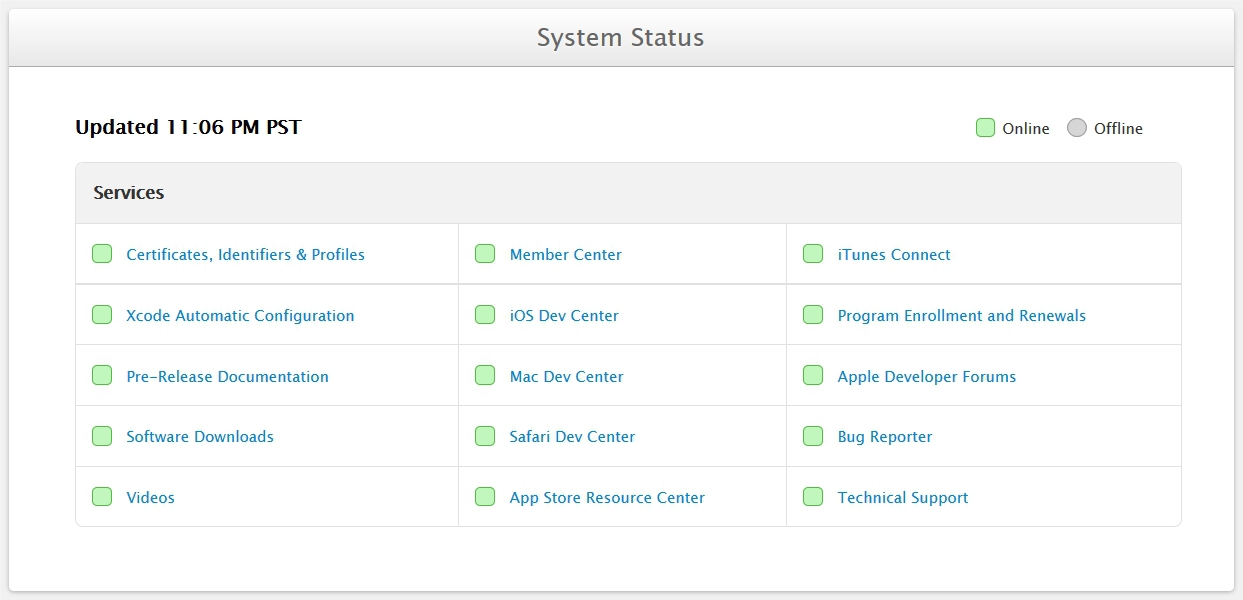Click the green icon next to Software Downloads

click(102, 436)
